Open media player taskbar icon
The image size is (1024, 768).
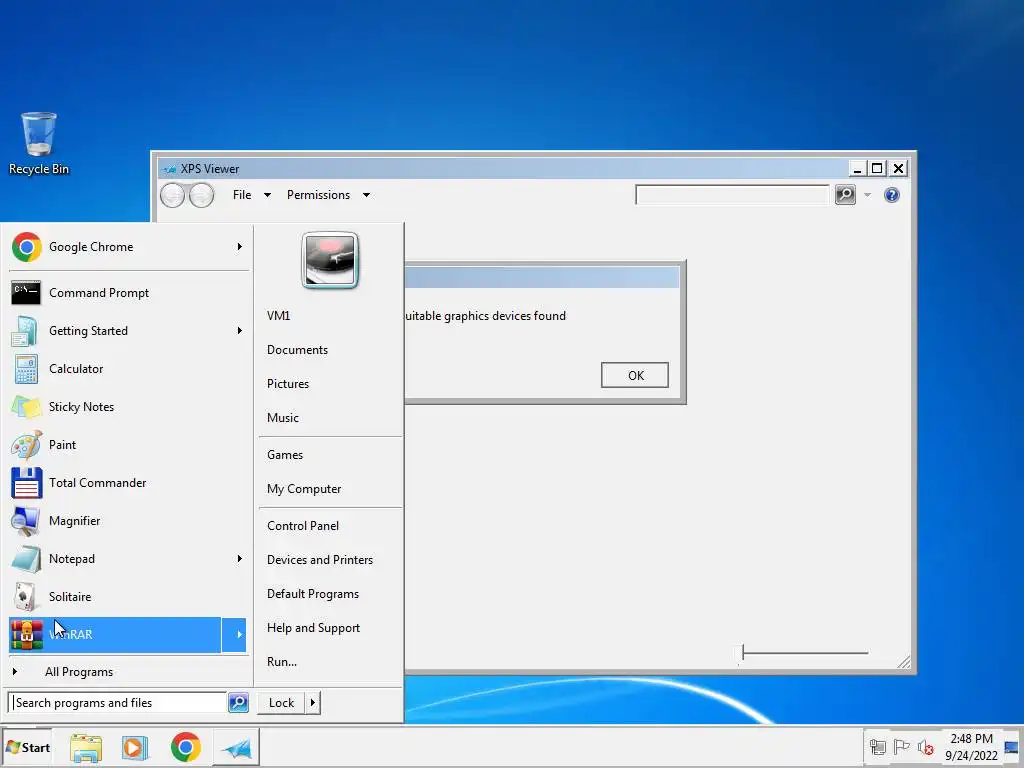point(135,748)
